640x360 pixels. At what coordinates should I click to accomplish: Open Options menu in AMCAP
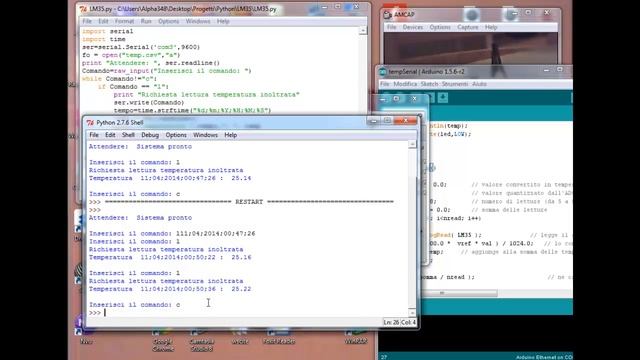point(440,27)
